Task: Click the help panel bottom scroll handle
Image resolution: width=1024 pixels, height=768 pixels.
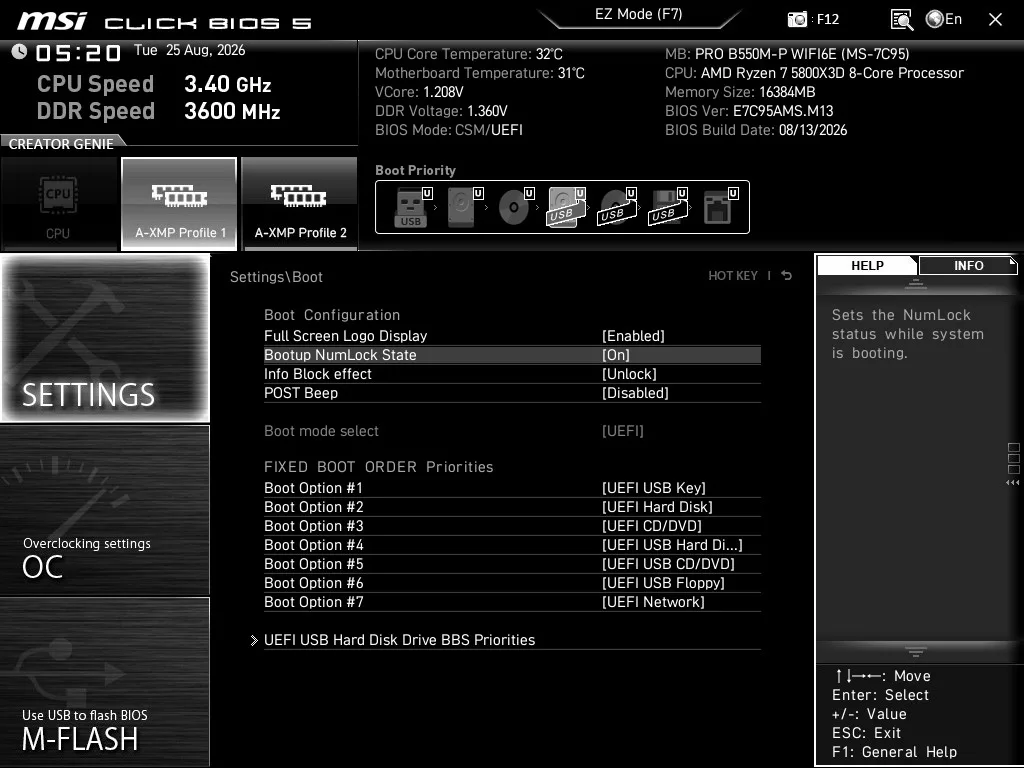Action: (916, 651)
